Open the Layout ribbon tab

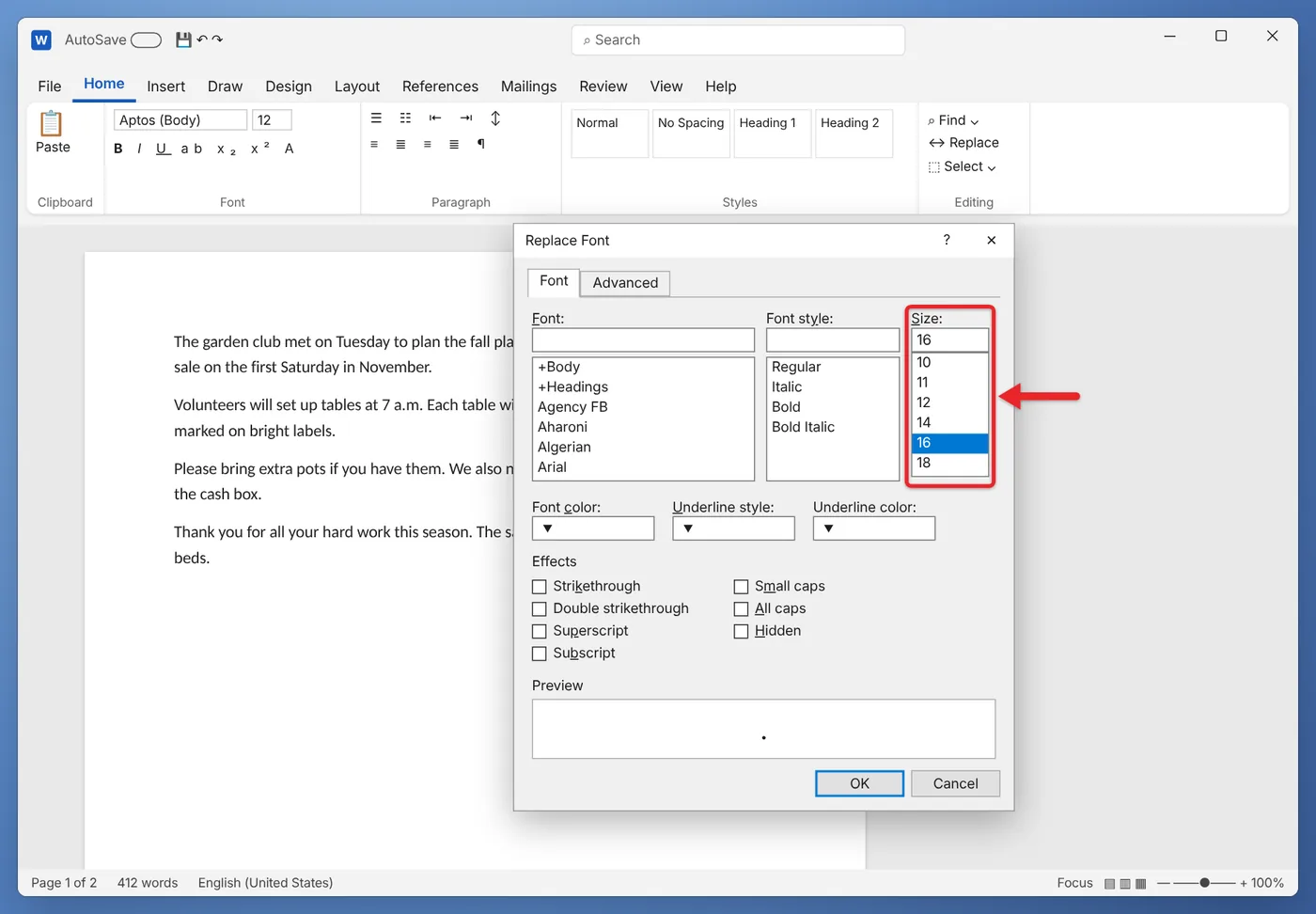[x=357, y=87]
